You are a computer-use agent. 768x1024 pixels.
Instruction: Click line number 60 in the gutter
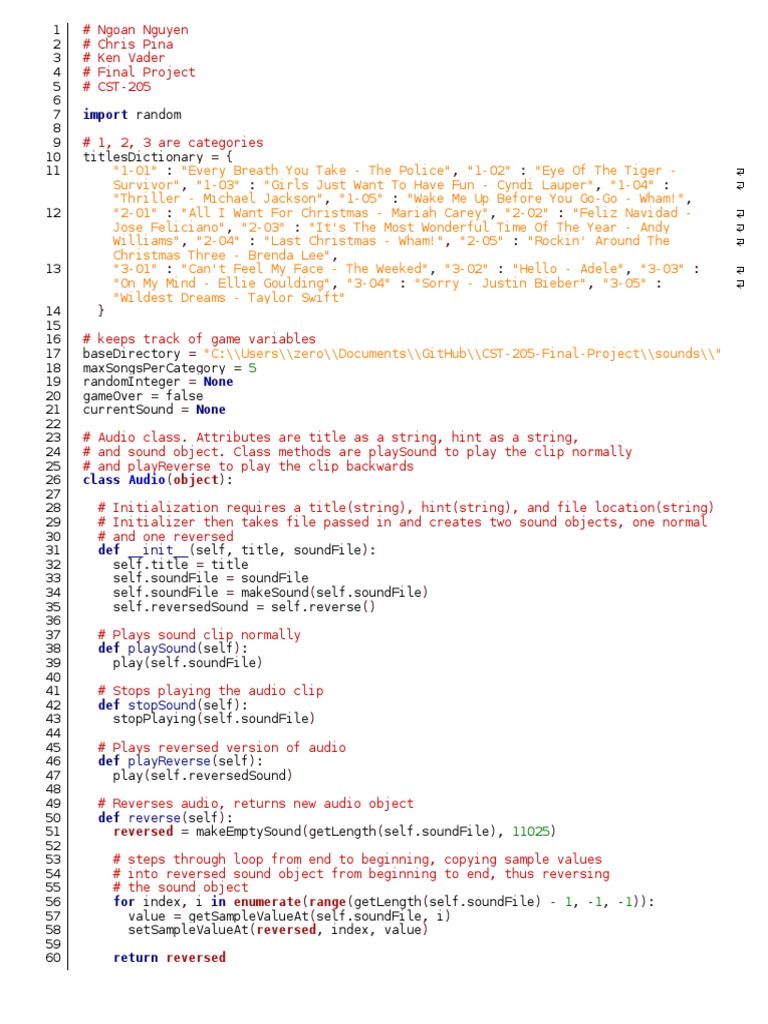point(54,959)
